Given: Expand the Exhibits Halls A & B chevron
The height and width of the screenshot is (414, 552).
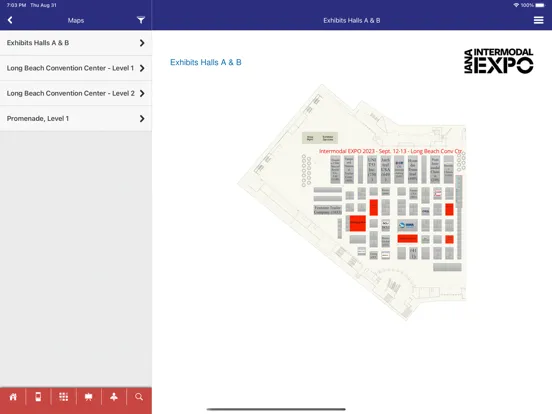Looking at the screenshot, I should click(x=142, y=43).
